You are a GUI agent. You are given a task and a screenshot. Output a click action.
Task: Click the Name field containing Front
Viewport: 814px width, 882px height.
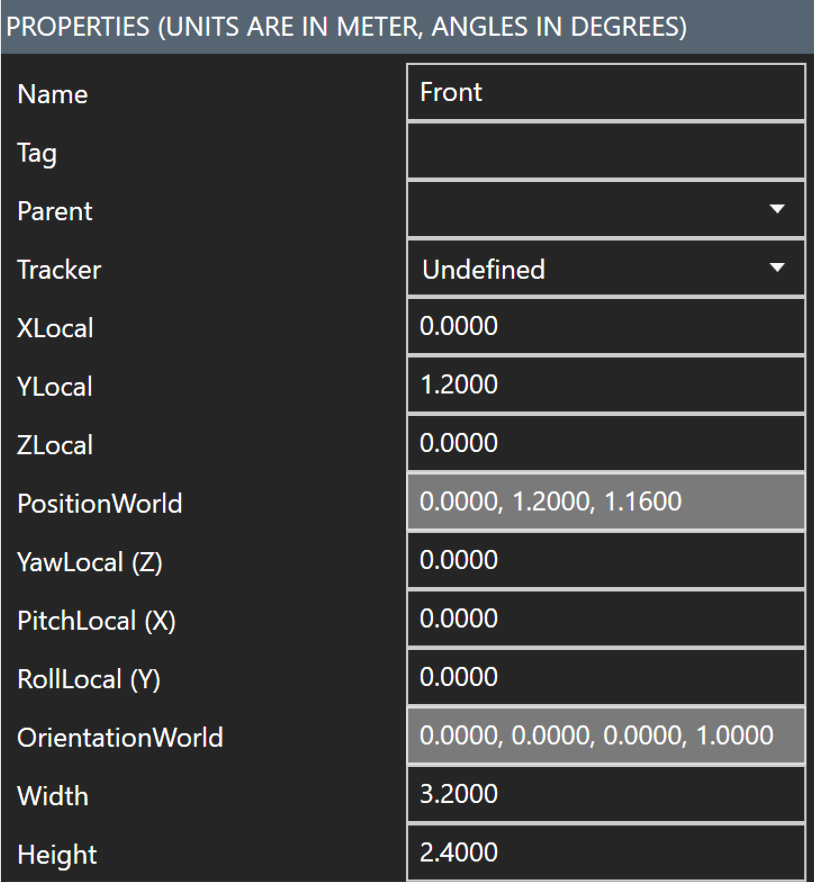point(605,93)
